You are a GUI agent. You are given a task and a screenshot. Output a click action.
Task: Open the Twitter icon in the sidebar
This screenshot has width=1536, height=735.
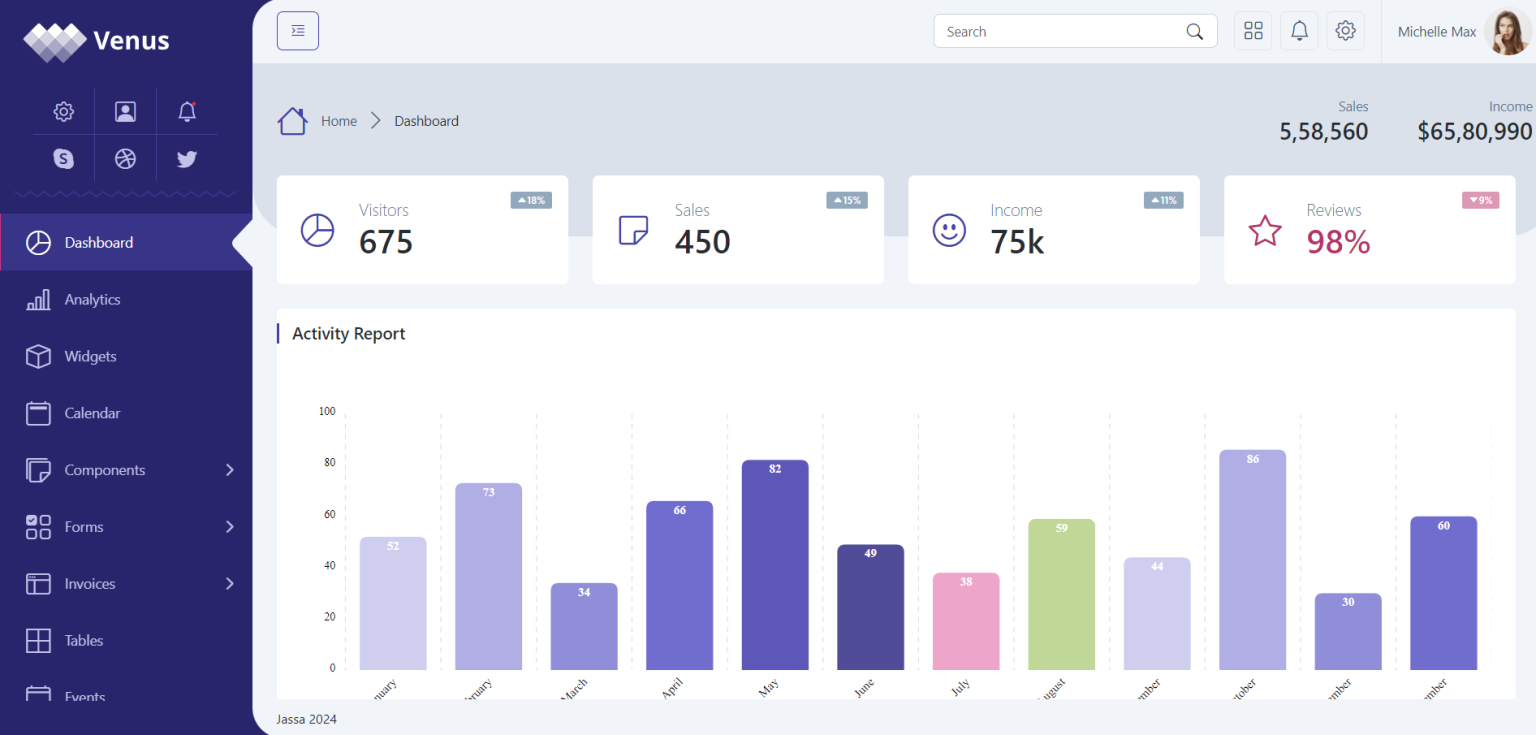(x=187, y=158)
